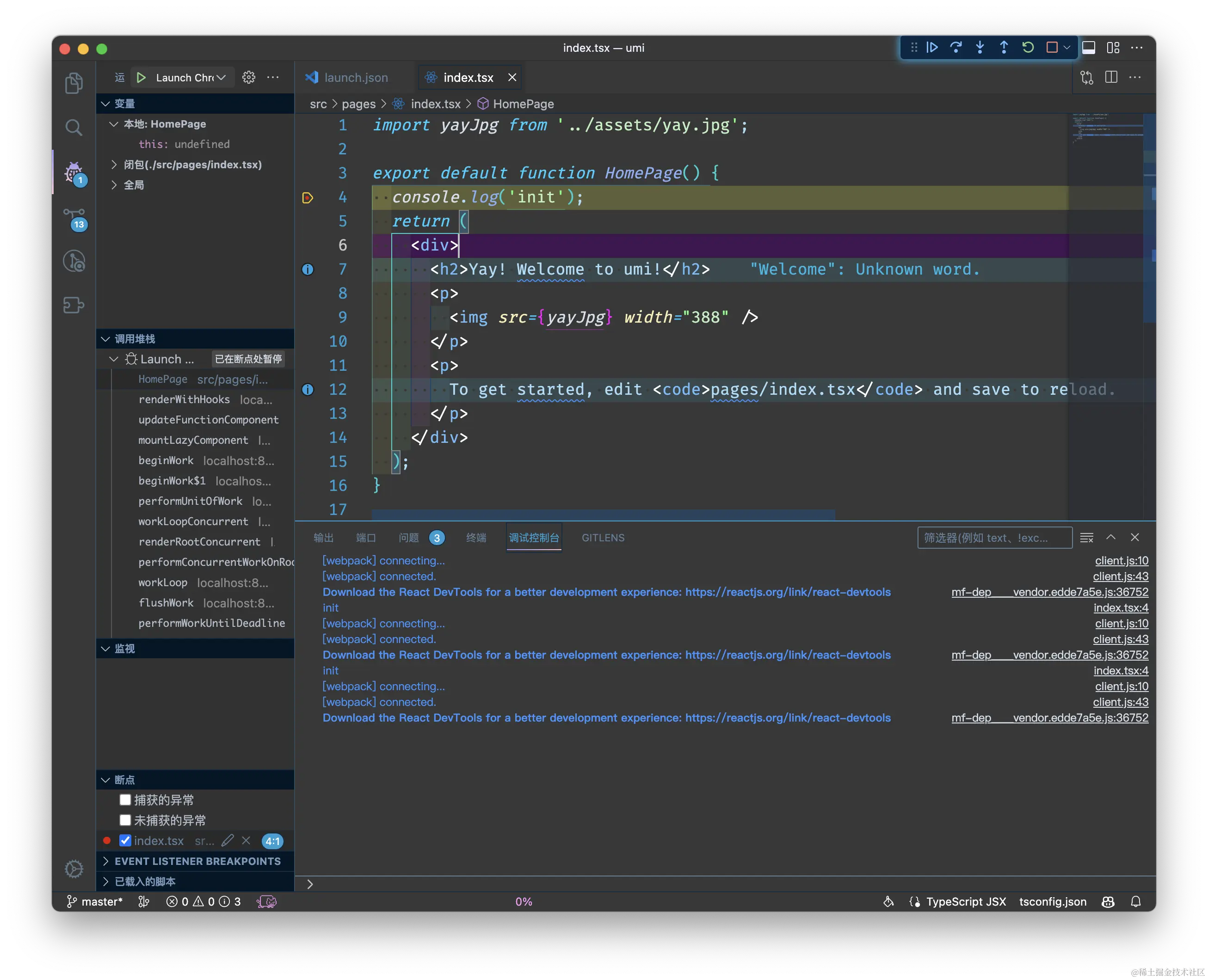This screenshot has width=1208, height=980.
Task: Click the Restart debug session icon
Action: click(x=1028, y=48)
